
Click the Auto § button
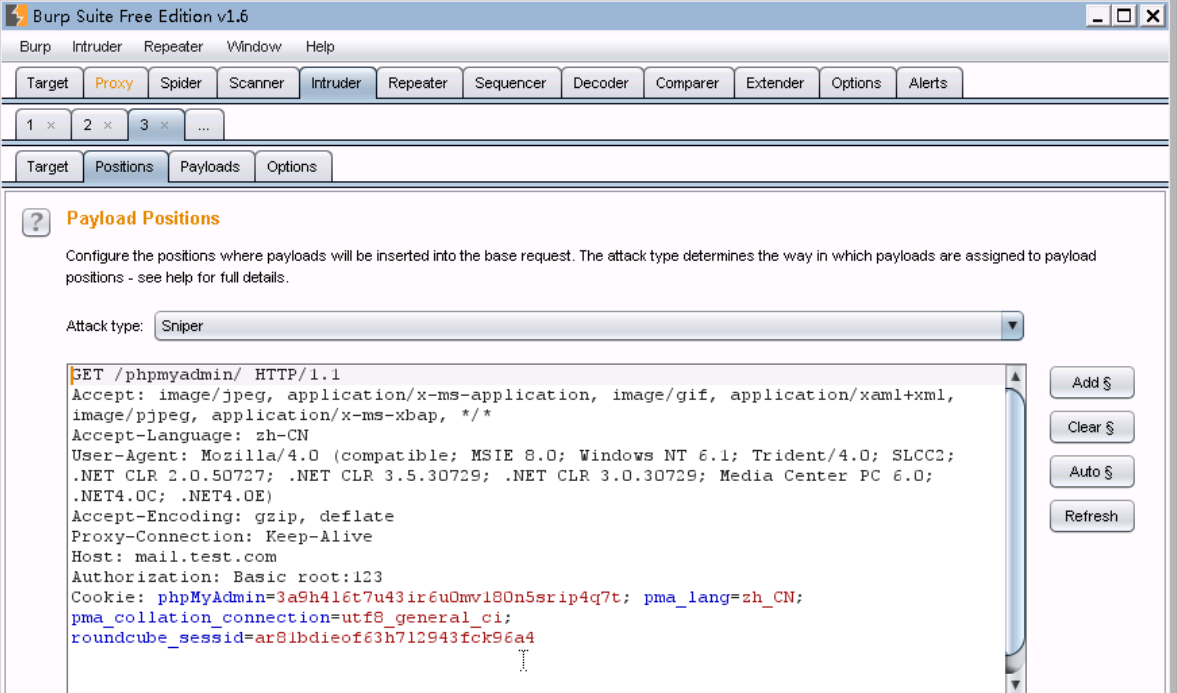coord(1091,472)
